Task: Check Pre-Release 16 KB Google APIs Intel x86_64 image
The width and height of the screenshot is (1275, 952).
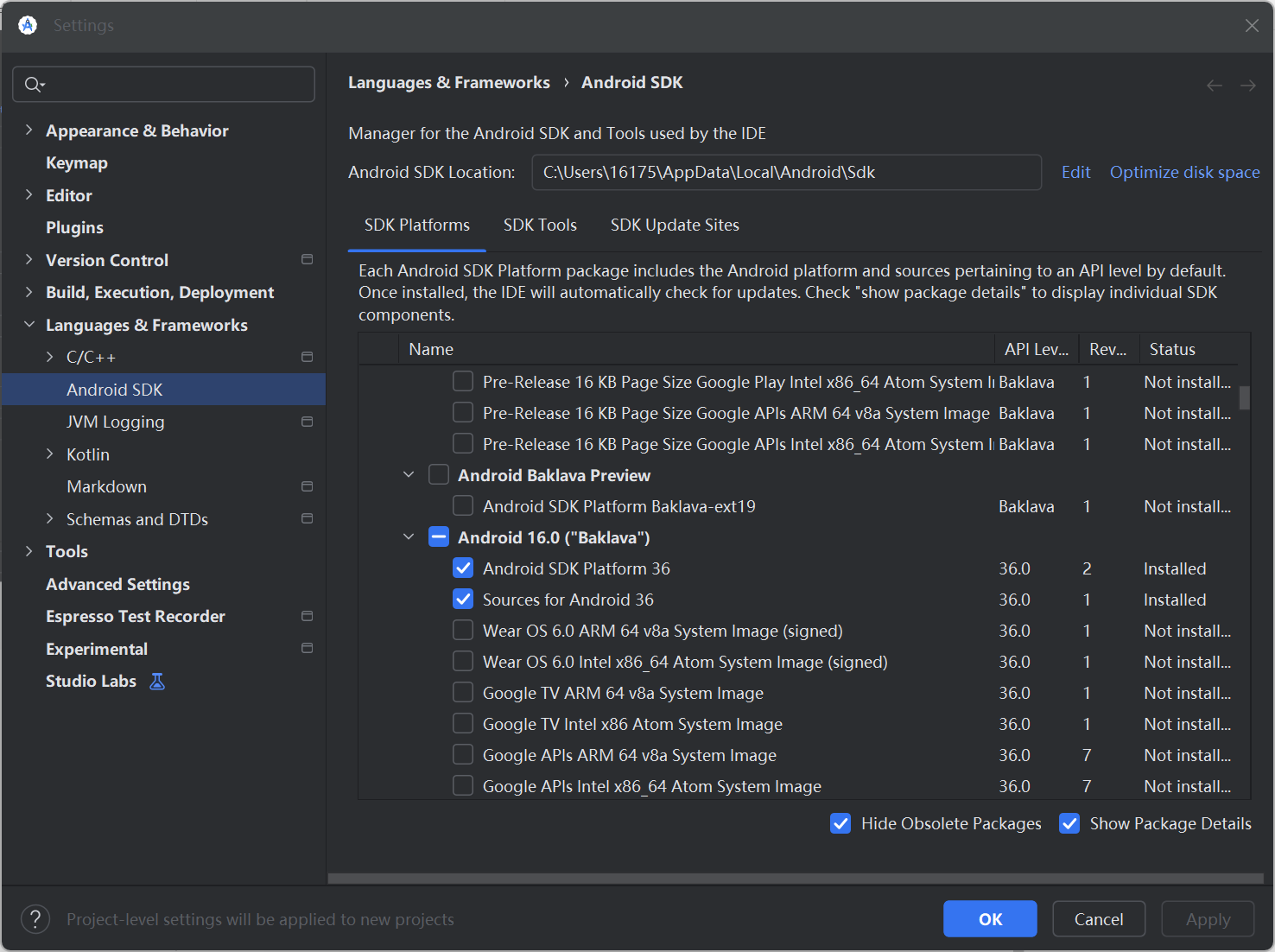Action: 463,444
